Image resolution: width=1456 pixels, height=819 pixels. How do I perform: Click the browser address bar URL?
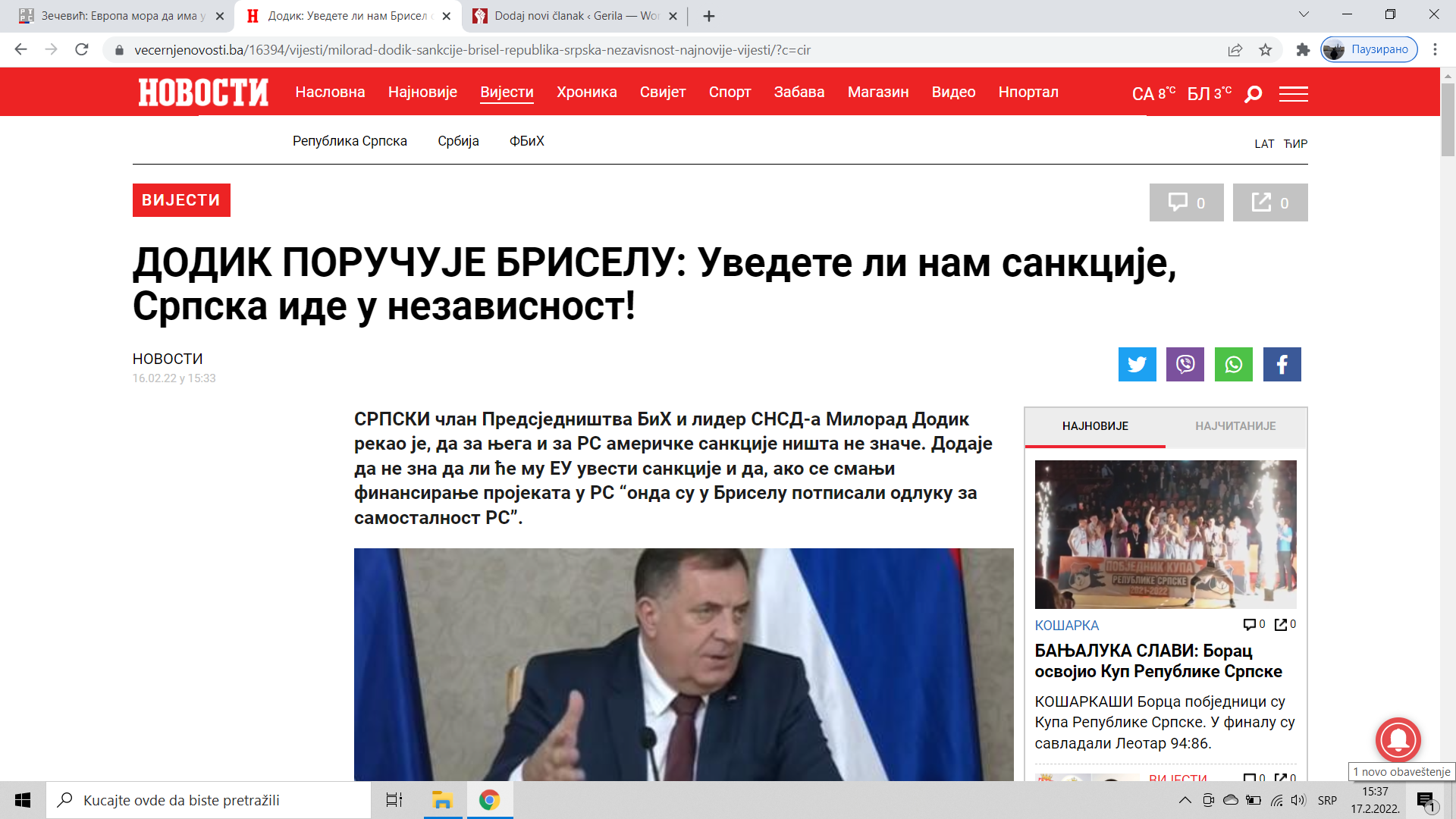(x=472, y=50)
